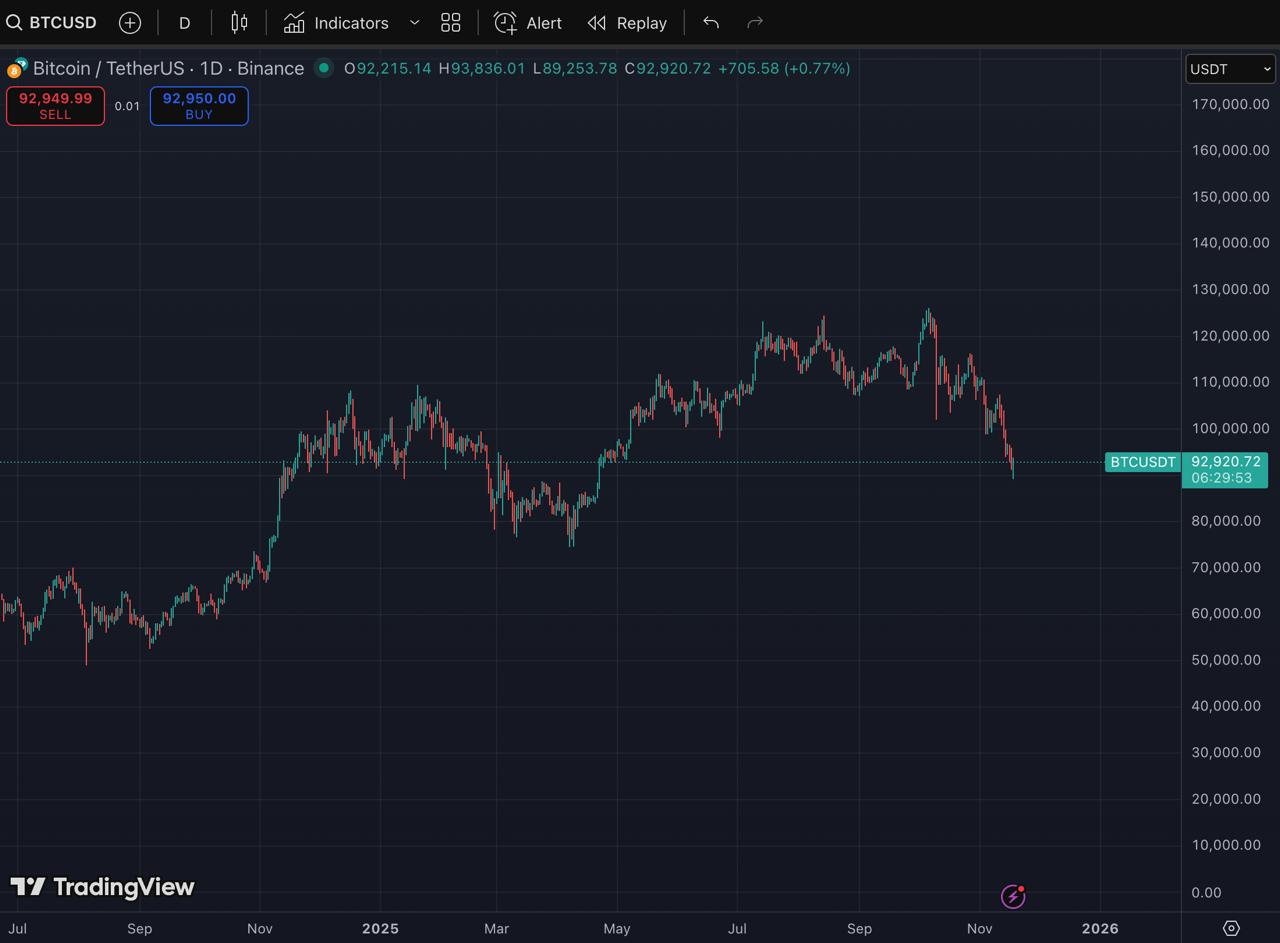The width and height of the screenshot is (1280, 943).
Task: Toggle the green market status dot
Action: click(323, 68)
